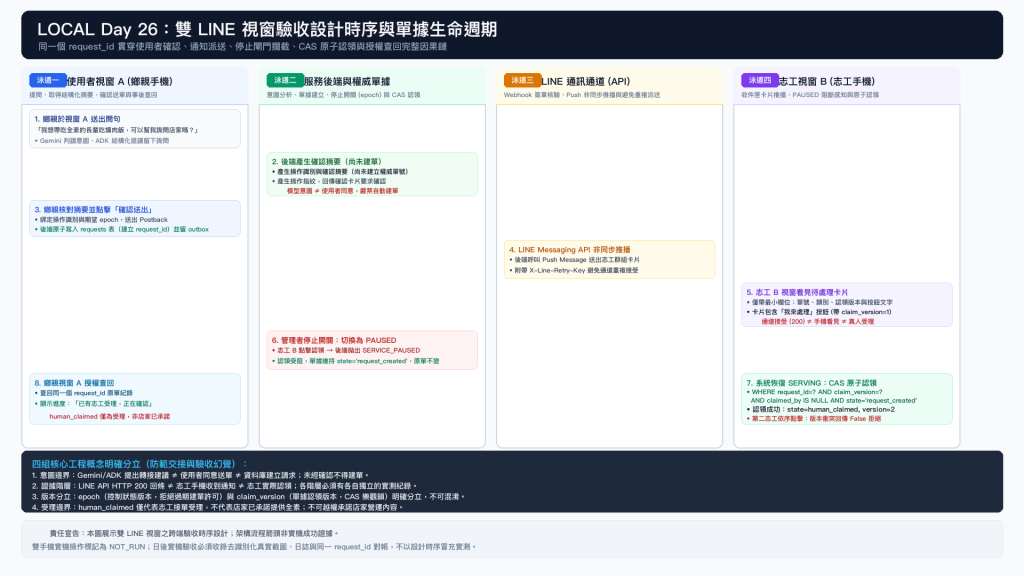1024x576 pixels.
Task: Click the bullet 'Gemini 判讀意圖、ADK 結構化提議留下詢問'
Action: tap(102, 140)
